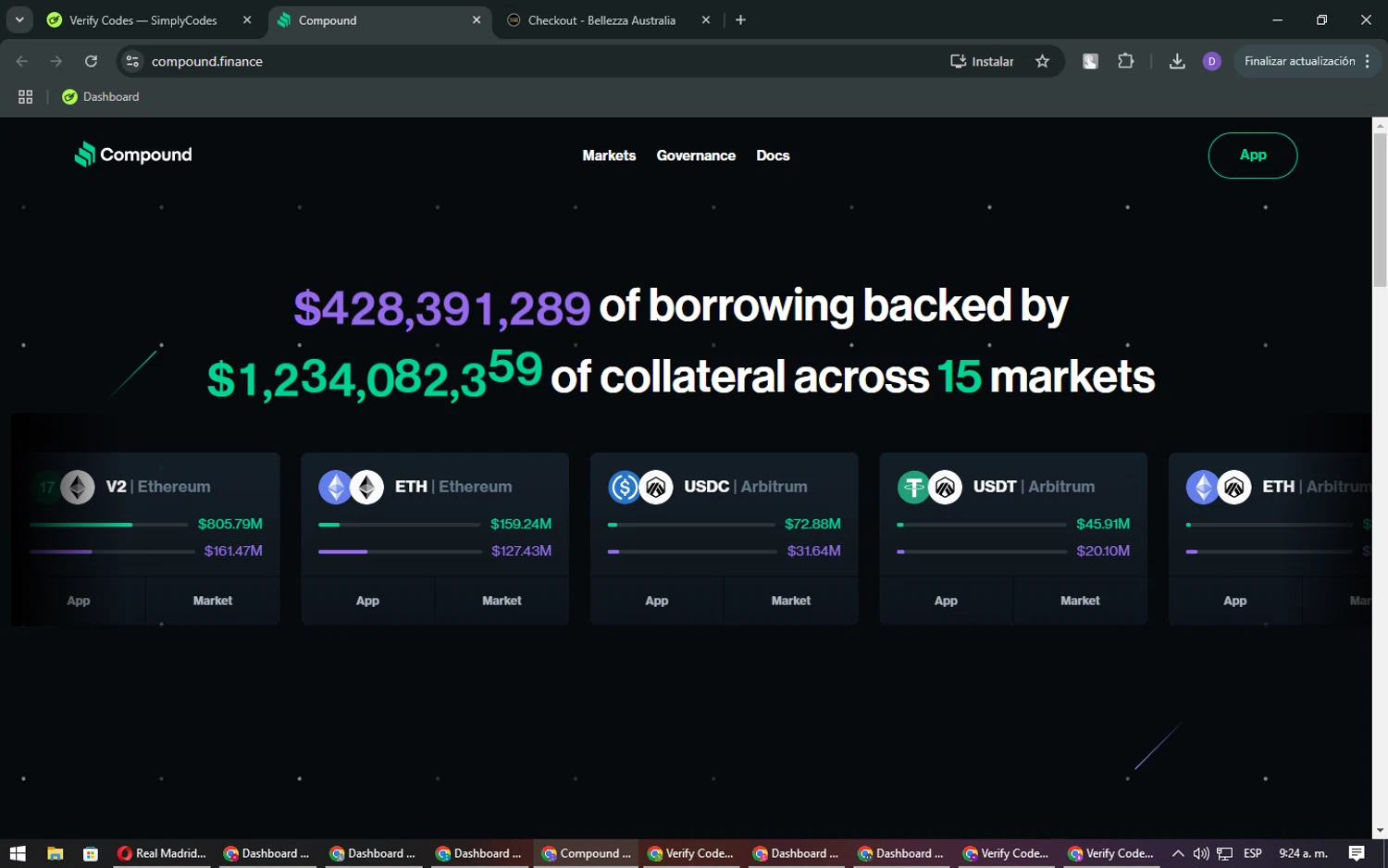Open the Governance navigation link

[696, 155]
